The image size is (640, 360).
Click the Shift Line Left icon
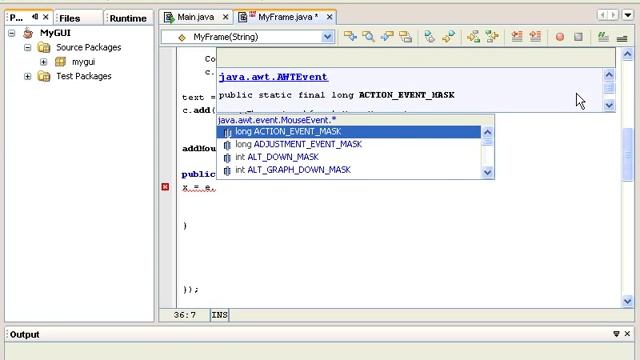[x=517, y=37]
